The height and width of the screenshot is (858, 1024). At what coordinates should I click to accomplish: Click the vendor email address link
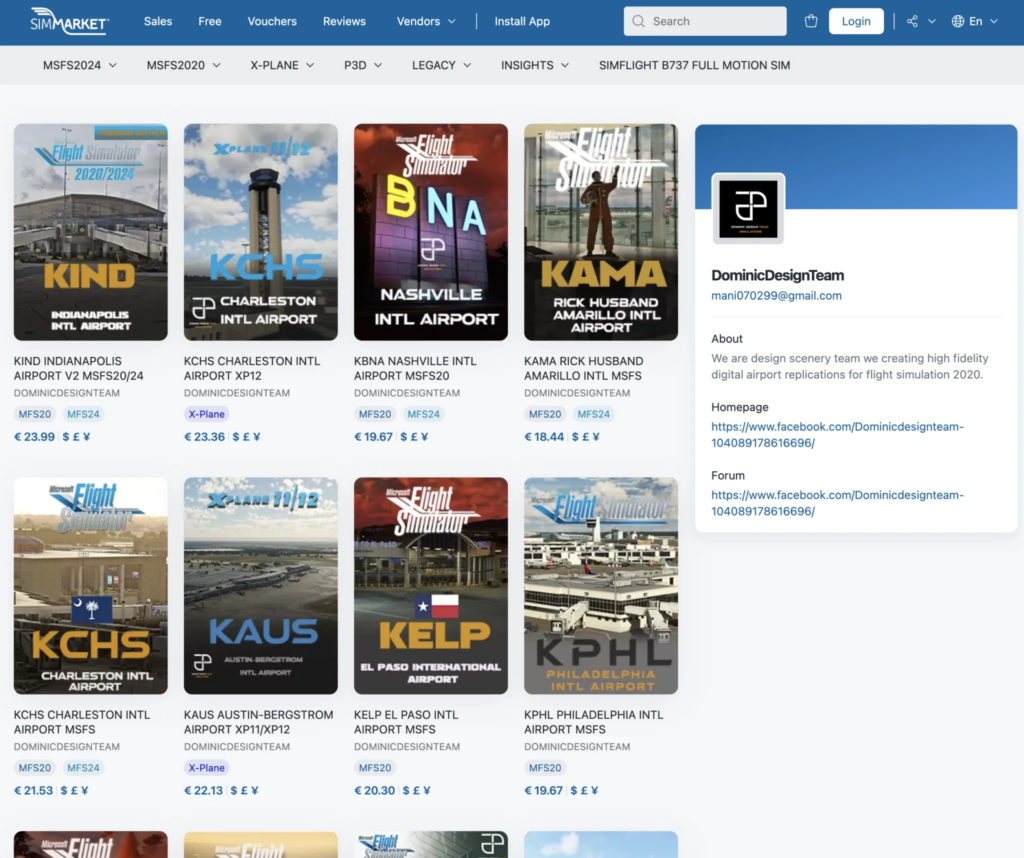click(x=776, y=296)
